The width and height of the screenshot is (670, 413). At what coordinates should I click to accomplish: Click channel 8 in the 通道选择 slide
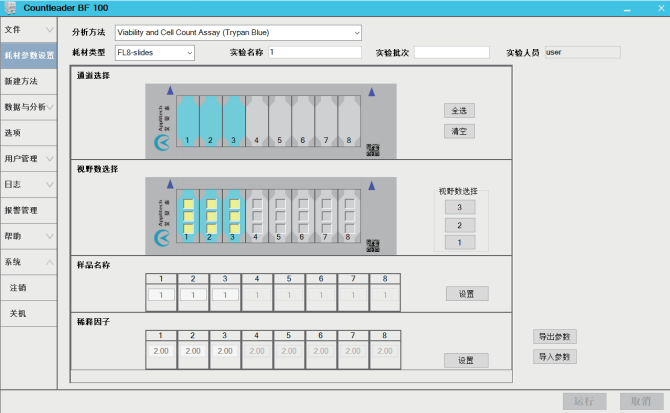(349, 124)
